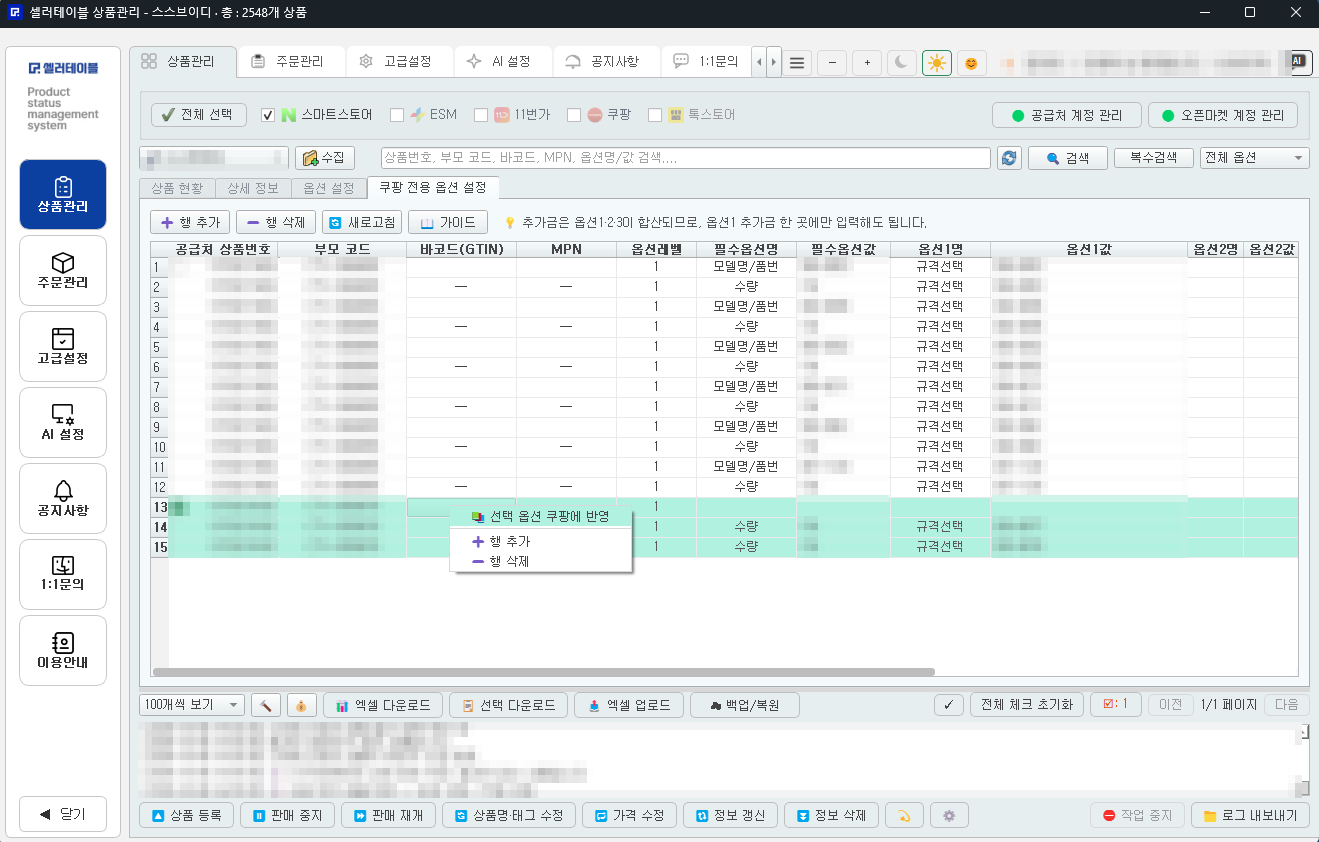
Task: Check the 쿠팡 checkbox
Action: coord(574,115)
